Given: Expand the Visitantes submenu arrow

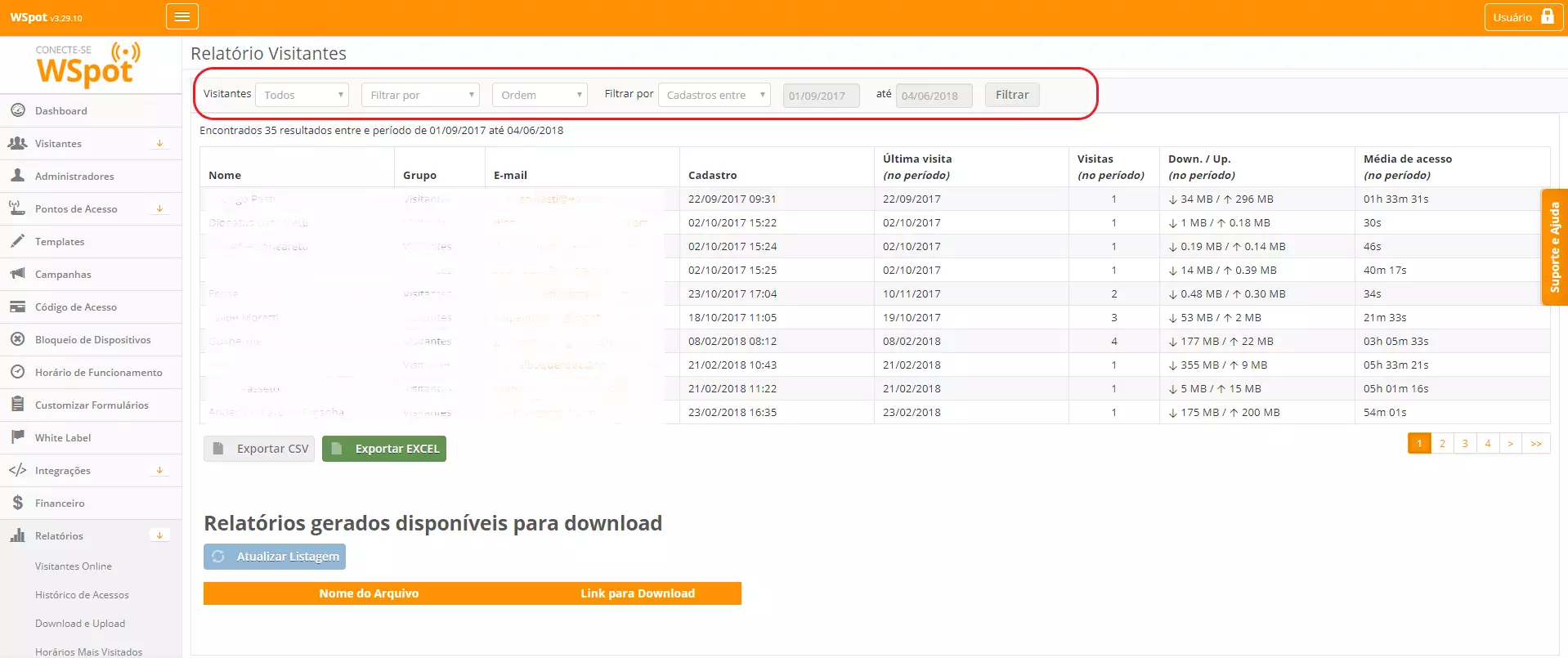Looking at the screenshot, I should [x=159, y=143].
